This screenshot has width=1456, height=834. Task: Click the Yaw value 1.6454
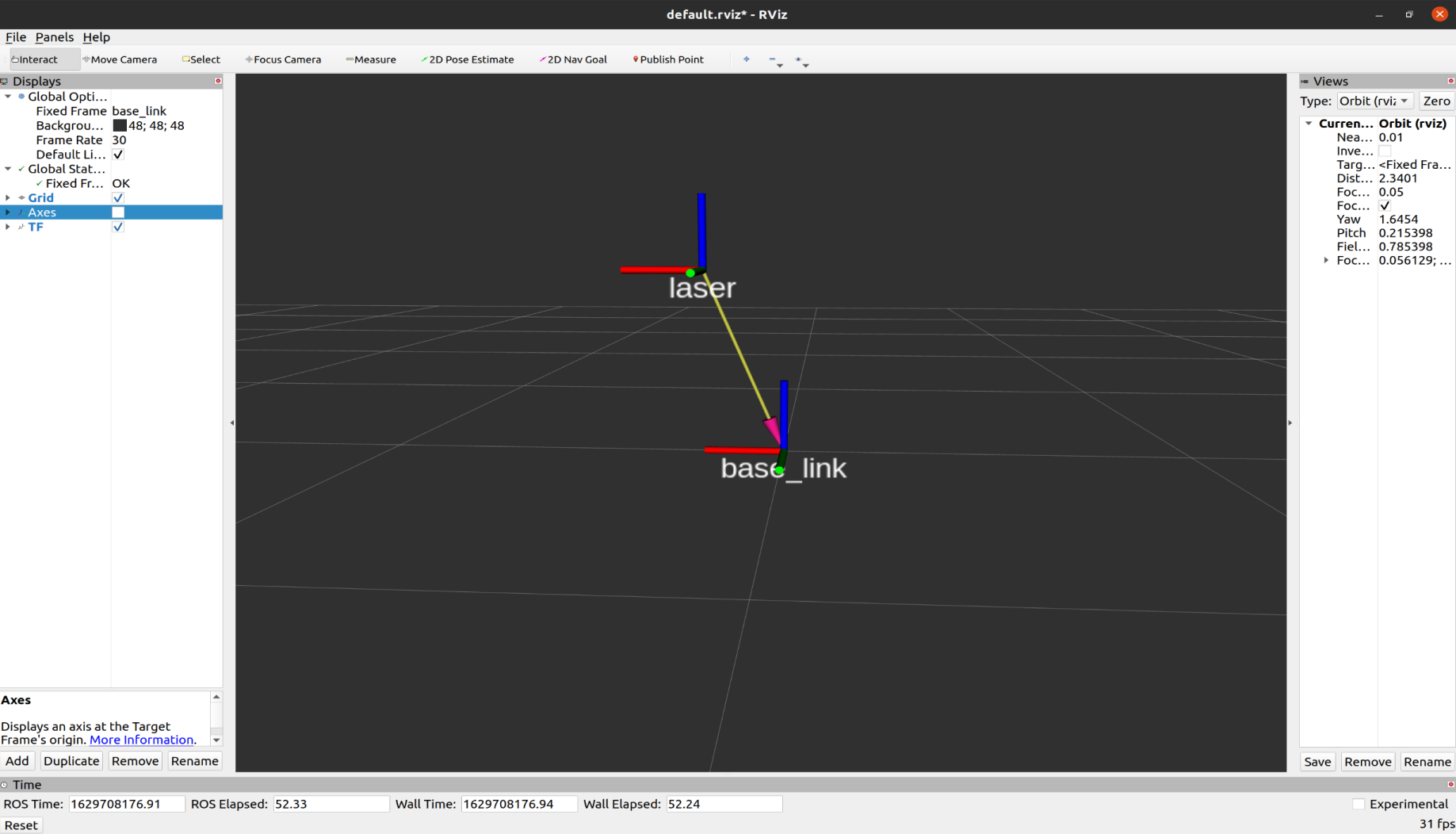click(x=1398, y=220)
